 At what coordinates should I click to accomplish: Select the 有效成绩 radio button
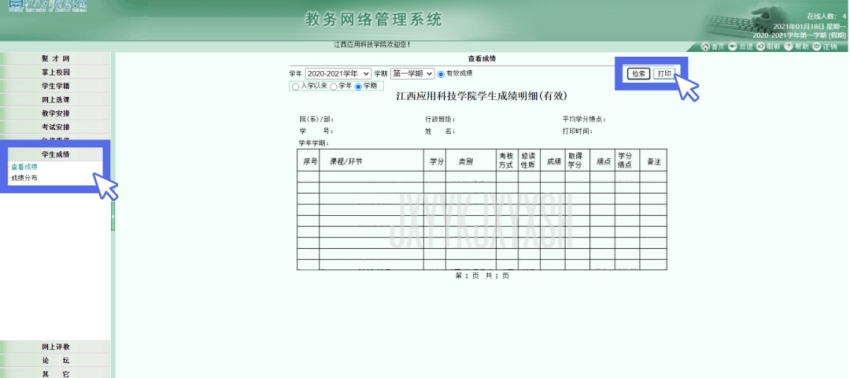click(441, 74)
